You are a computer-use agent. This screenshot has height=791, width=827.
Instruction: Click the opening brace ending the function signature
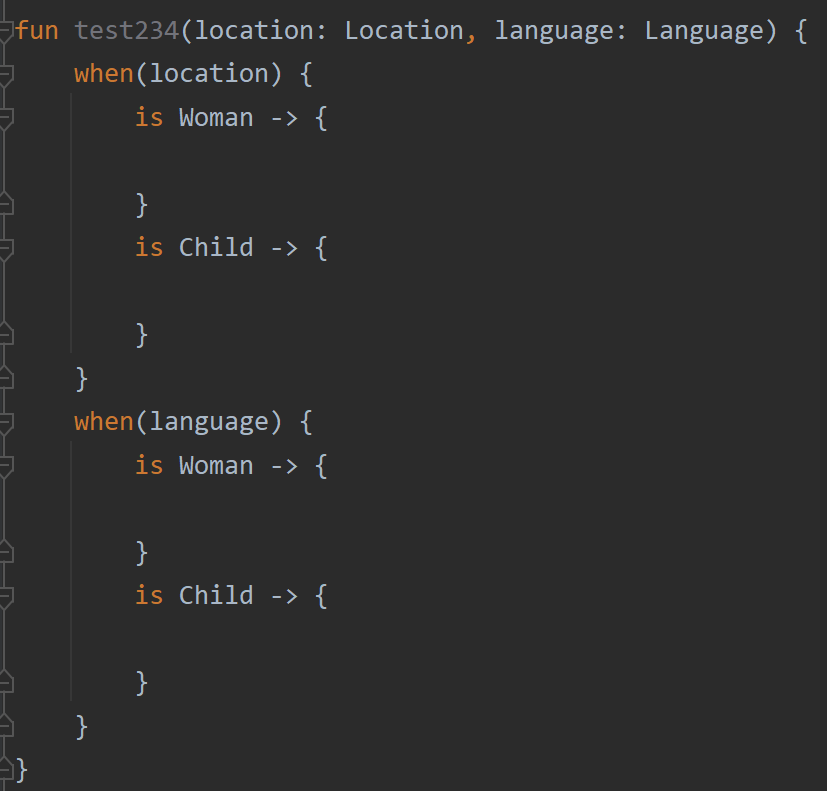(801, 32)
